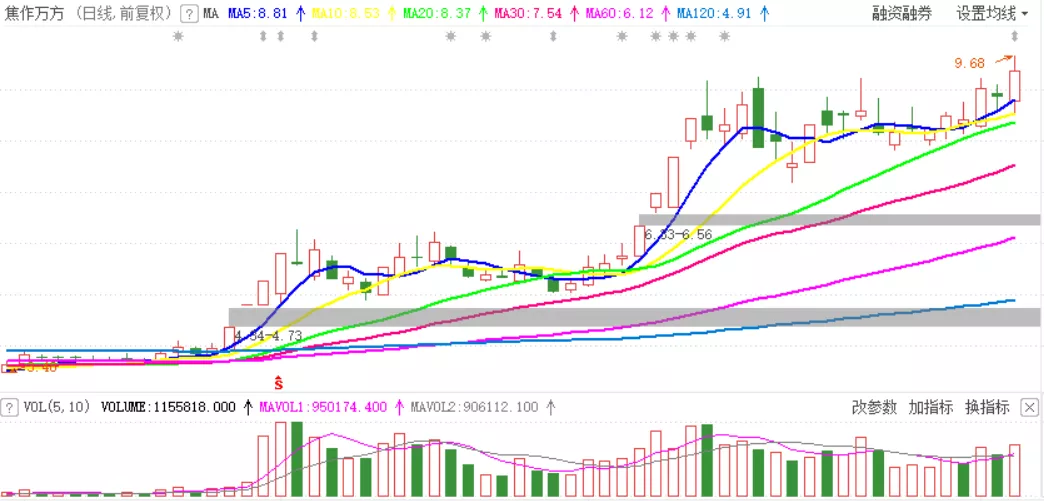
Task: Click the orange arrow pointing to the 9.68 high
Action: click(1003, 61)
